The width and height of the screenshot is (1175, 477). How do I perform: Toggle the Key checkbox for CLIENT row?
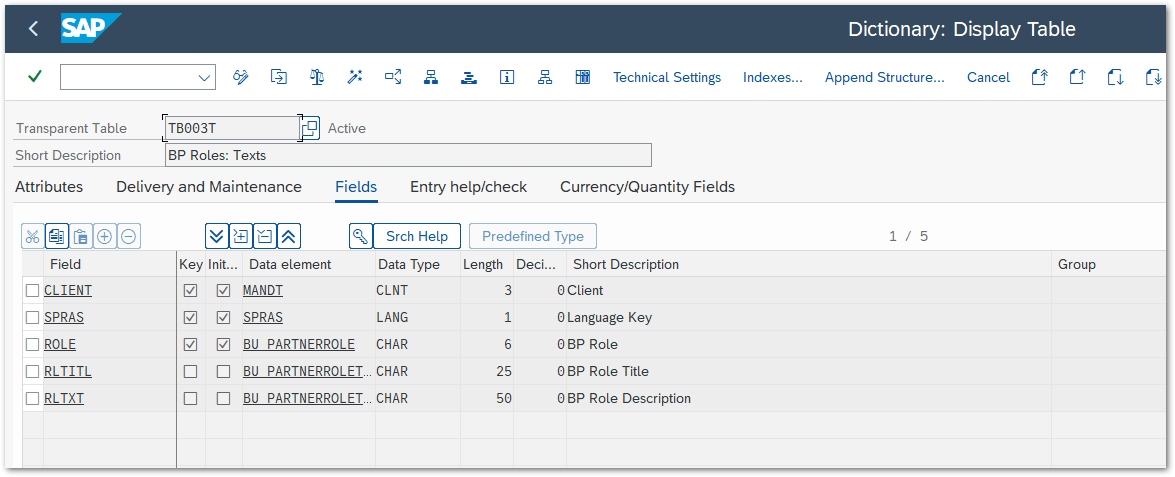pos(191,291)
